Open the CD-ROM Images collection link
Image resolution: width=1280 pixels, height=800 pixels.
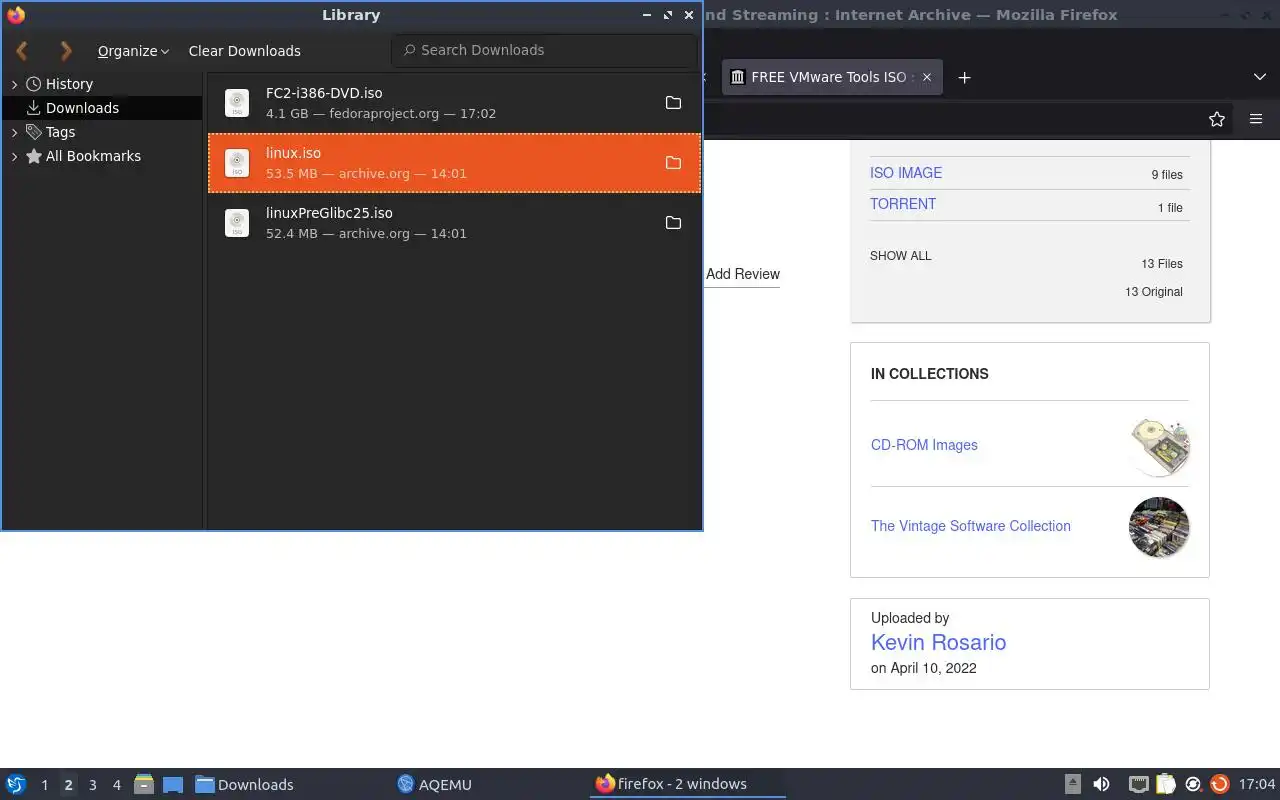pos(924,445)
